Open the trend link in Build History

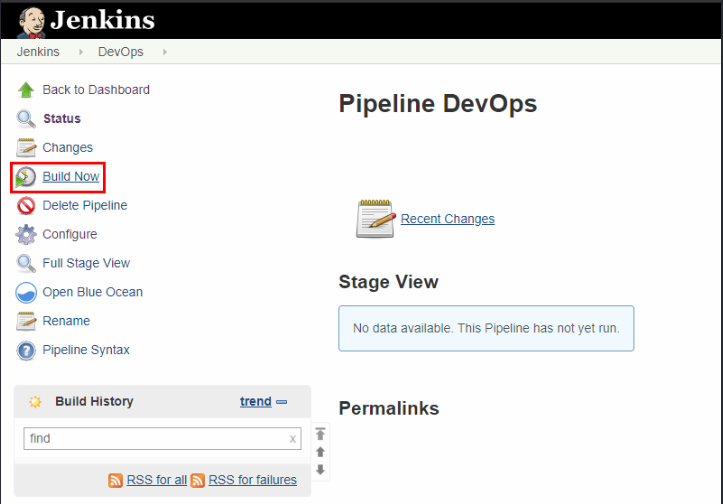pyautogui.click(x=255, y=401)
